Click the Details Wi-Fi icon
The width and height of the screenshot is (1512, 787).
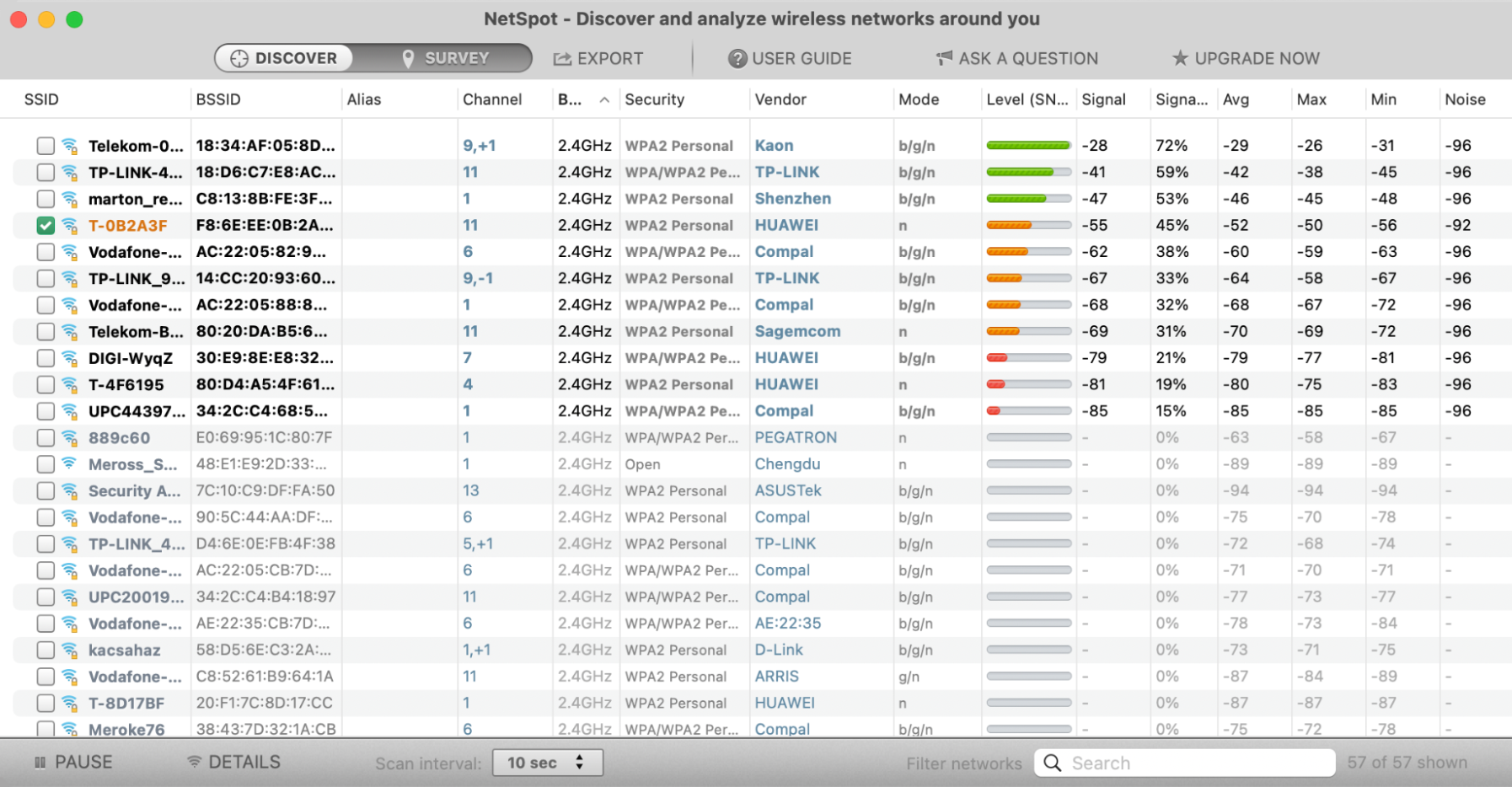pyautogui.click(x=194, y=762)
